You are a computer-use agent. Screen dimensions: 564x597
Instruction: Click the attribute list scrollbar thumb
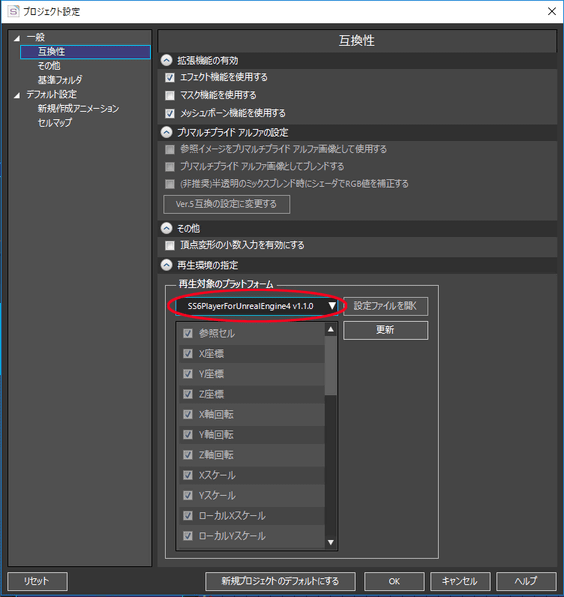coord(331,366)
